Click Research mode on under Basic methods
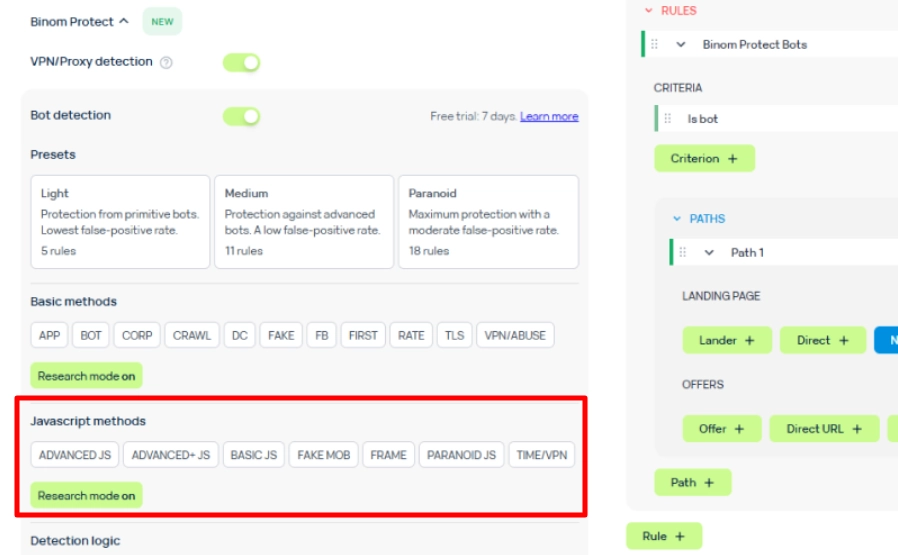Screen dimensions: 898x555 tap(86, 376)
